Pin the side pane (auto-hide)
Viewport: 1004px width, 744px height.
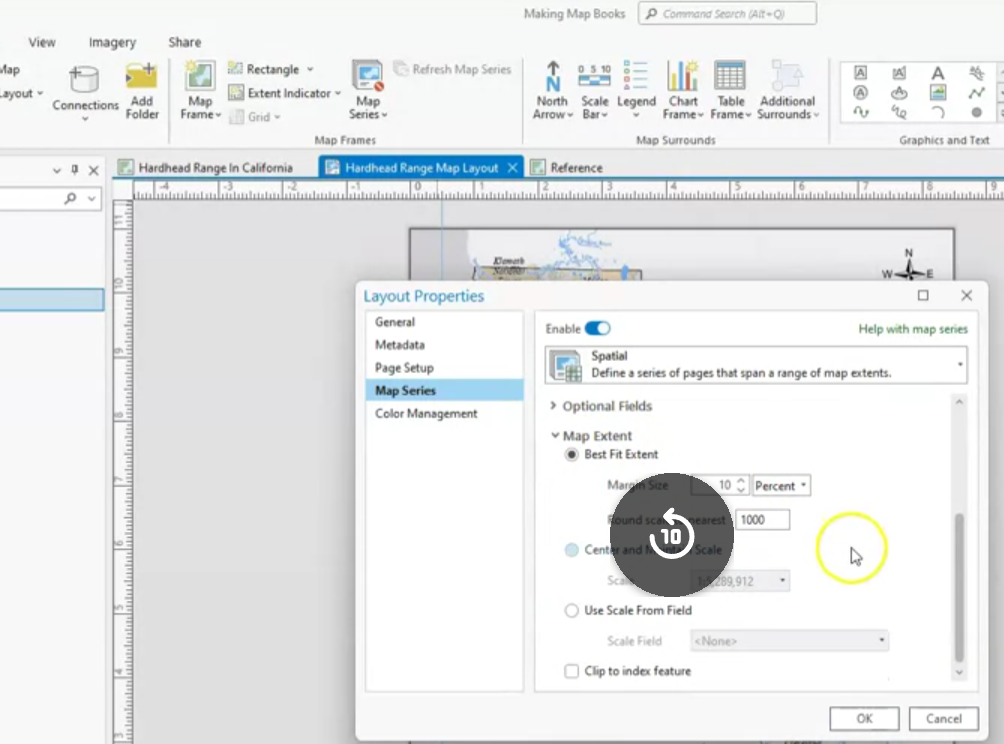(x=75, y=170)
